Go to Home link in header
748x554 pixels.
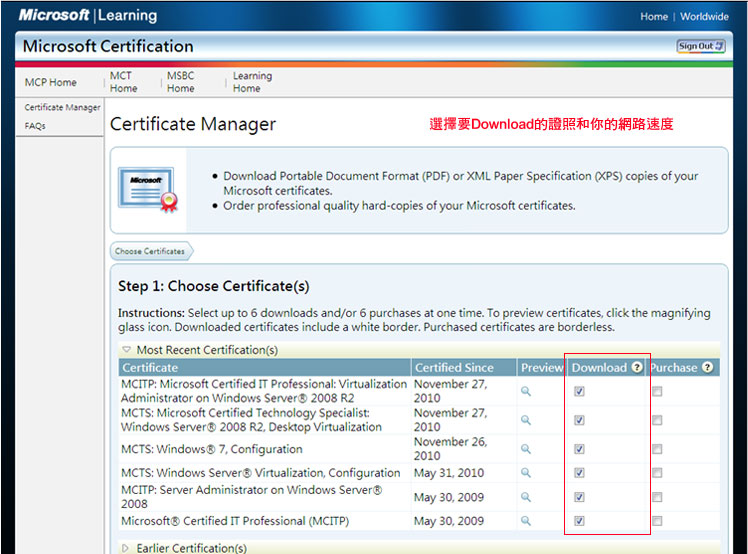[654, 17]
